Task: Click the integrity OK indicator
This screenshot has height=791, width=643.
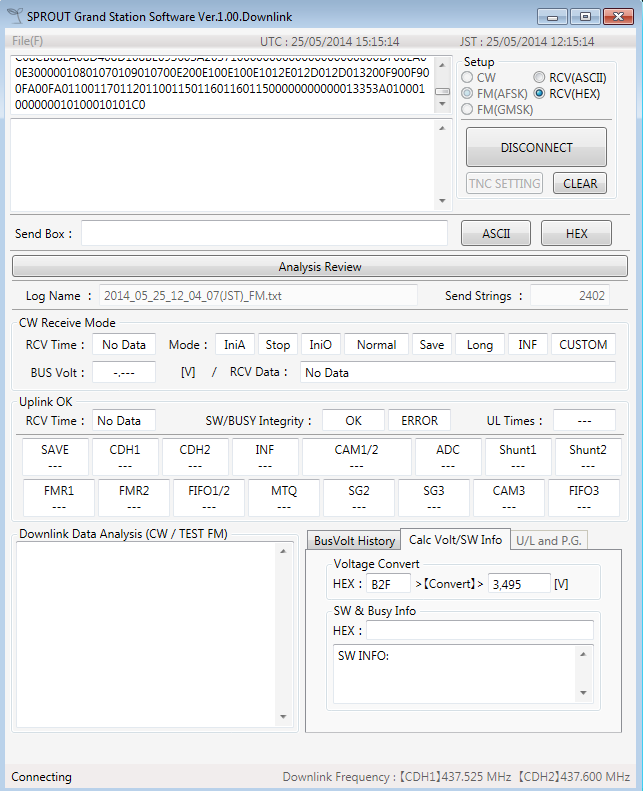Action: tap(353, 420)
